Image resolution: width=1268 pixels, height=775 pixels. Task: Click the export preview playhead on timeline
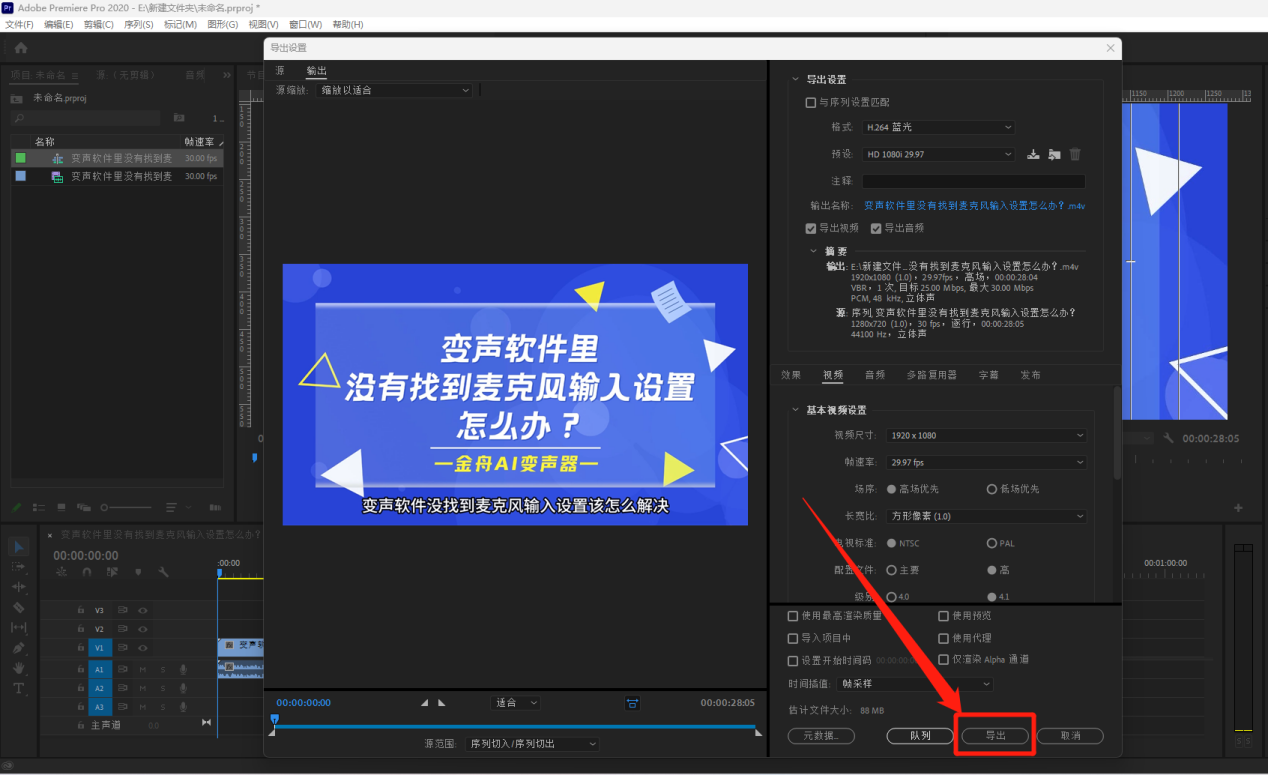point(275,719)
